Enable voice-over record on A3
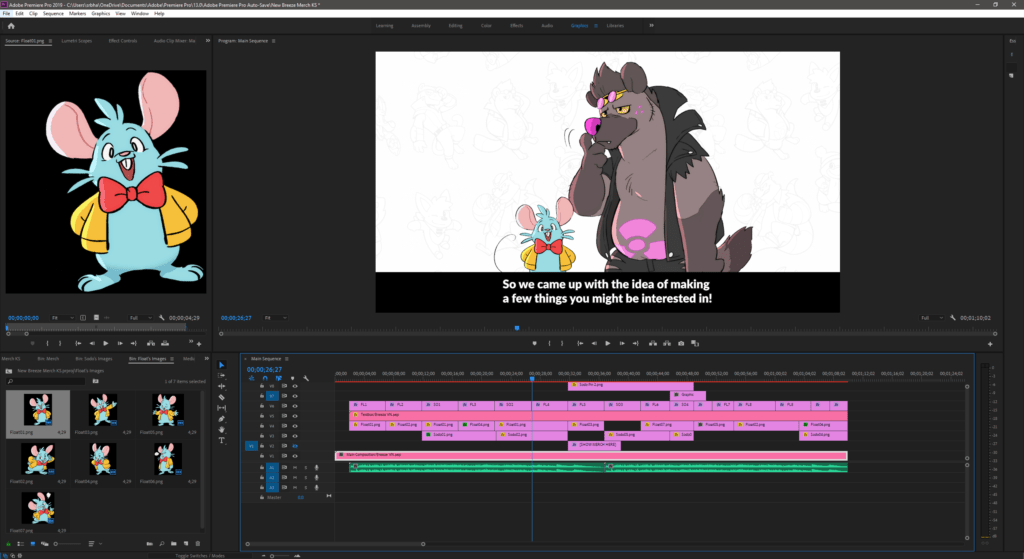This screenshot has height=559, width=1024. pos(317,487)
